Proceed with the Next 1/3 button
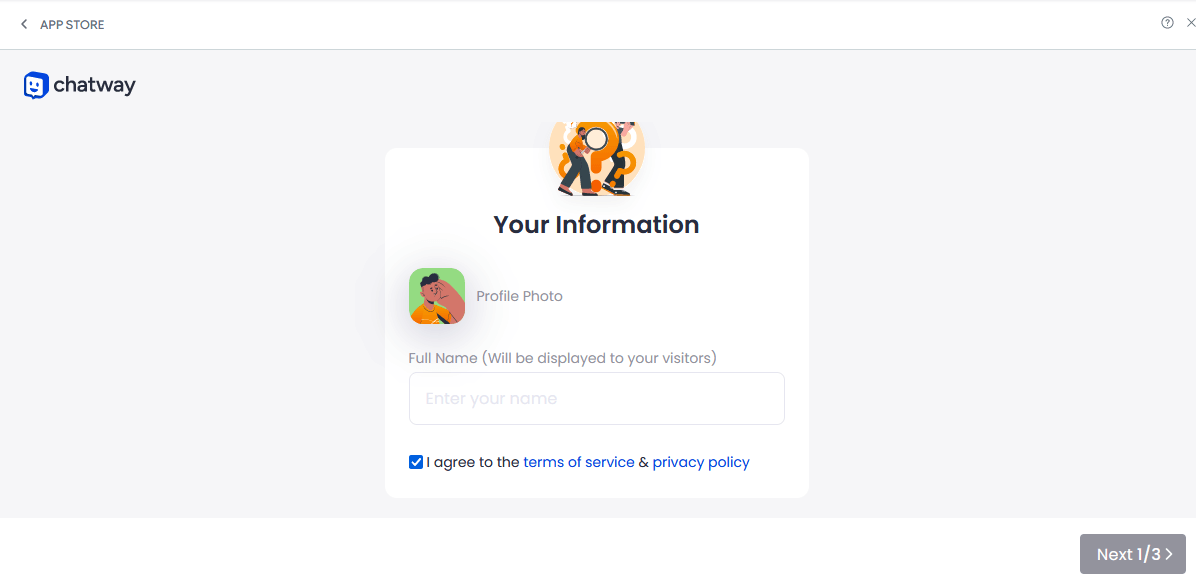 pos(1133,554)
